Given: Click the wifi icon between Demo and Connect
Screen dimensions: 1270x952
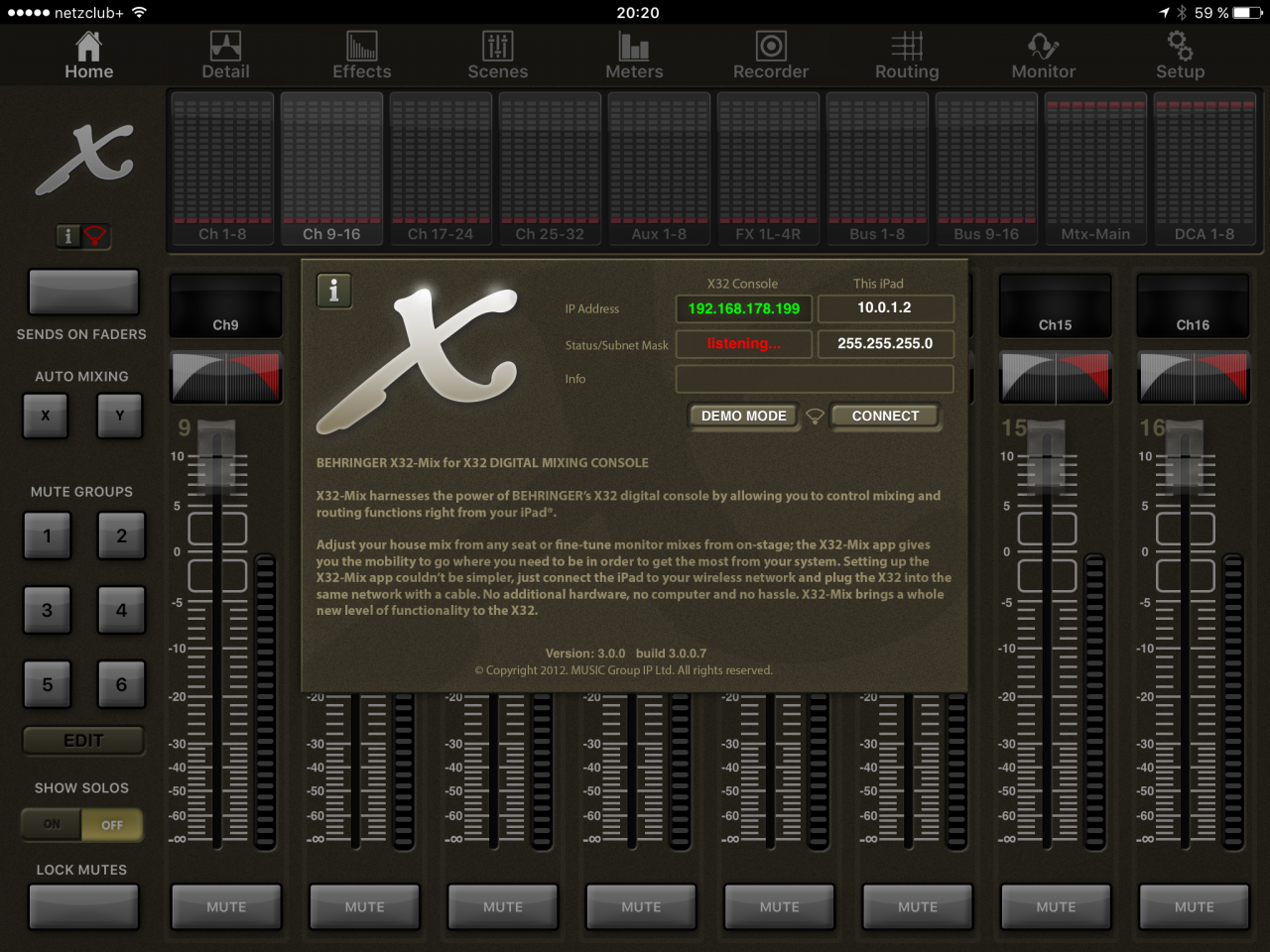Looking at the screenshot, I should (815, 417).
